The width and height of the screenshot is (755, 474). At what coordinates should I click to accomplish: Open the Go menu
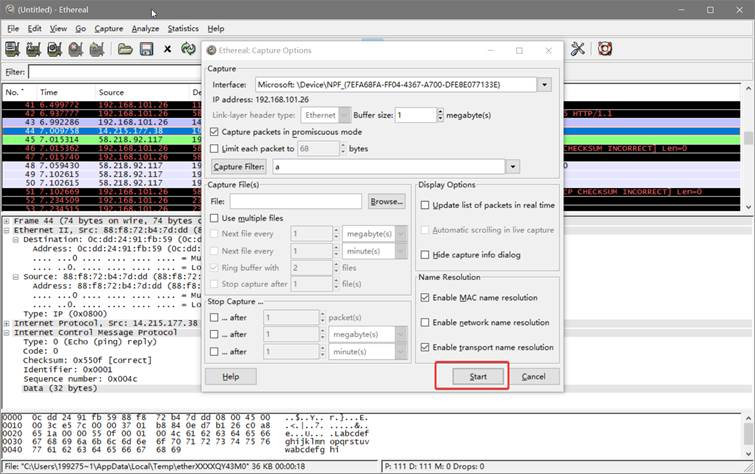click(x=80, y=28)
